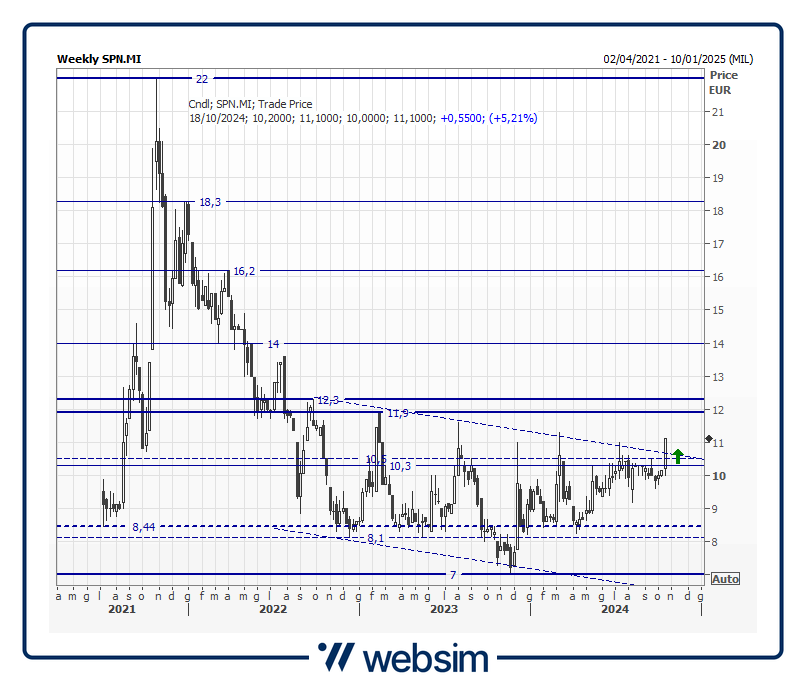Click the 16,2 price level label

244,271
